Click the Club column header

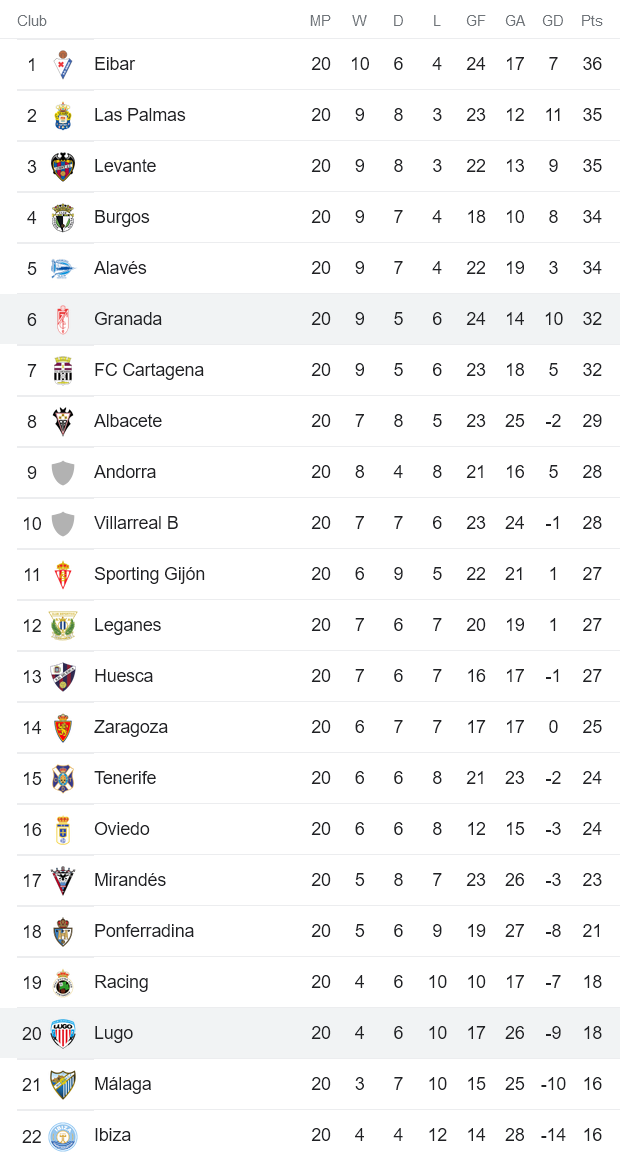coord(30,19)
